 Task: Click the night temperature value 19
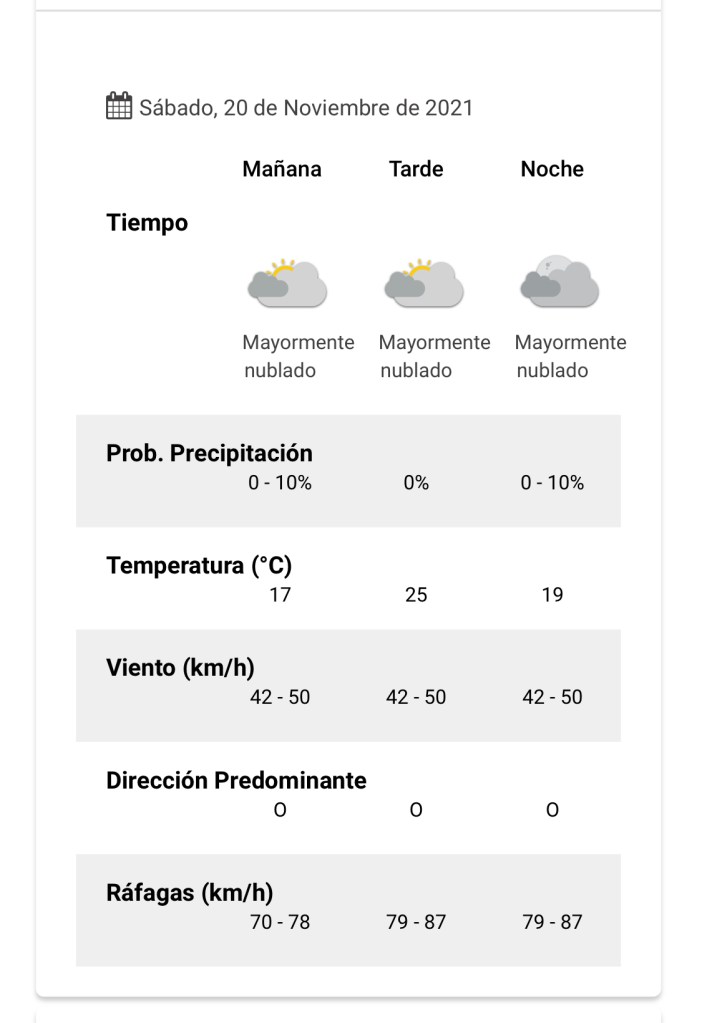552,595
